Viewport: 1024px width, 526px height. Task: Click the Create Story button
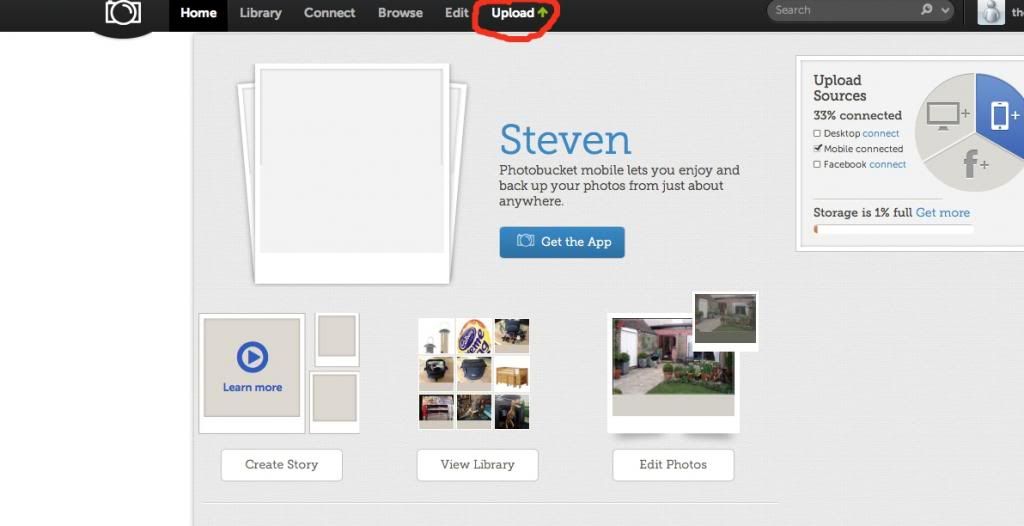281,465
